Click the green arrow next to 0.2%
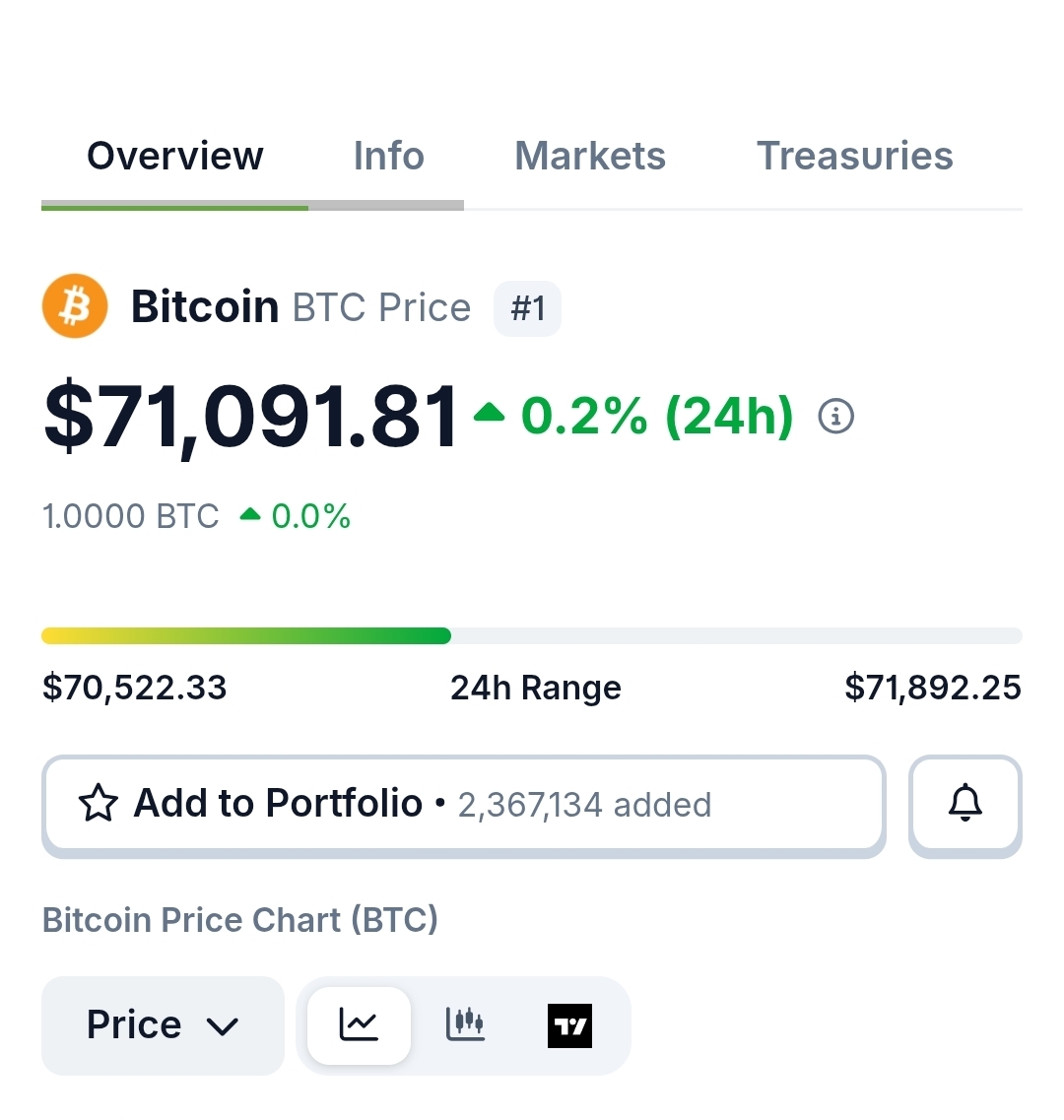The width and height of the screenshot is (1064, 1120). point(489,414)
